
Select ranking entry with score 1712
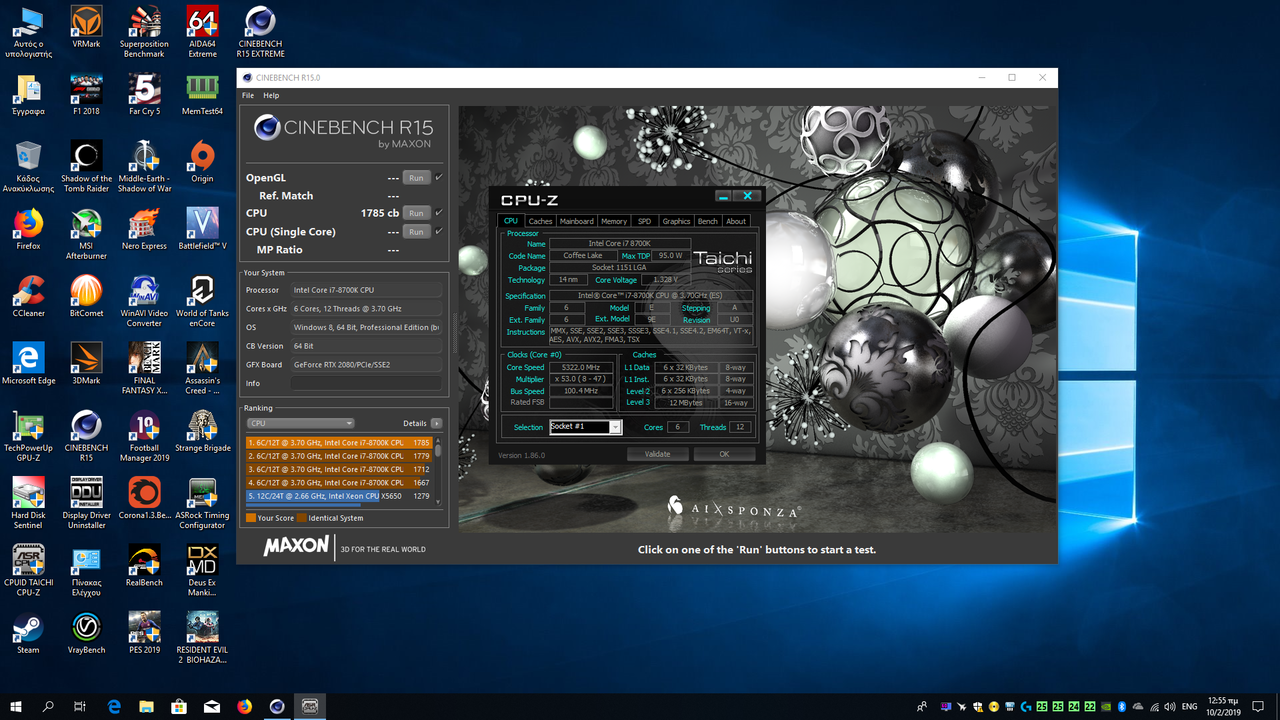click(x=339, y=469)
